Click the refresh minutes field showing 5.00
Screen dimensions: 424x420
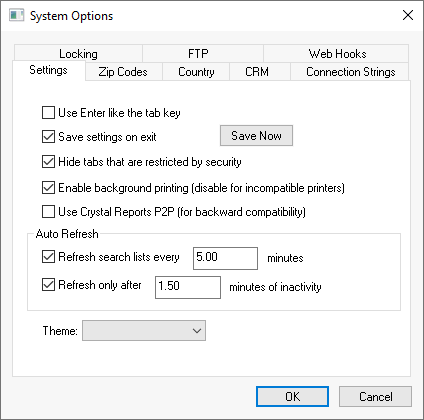[x=225, y=258]
